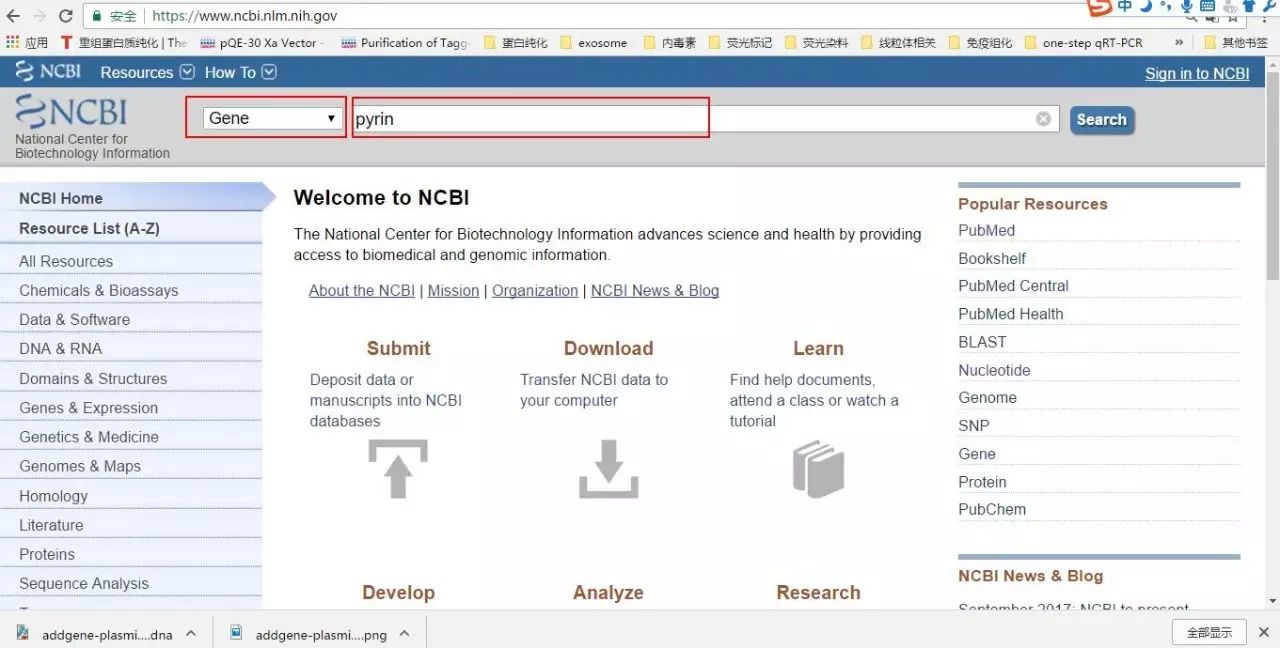Click the search field containing pyrin

tap(705, 119)
